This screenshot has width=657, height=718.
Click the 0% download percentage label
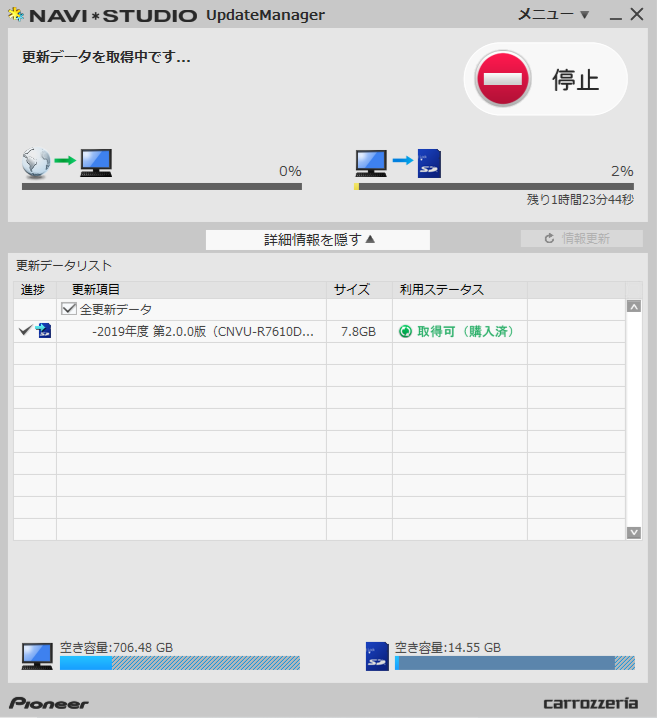point(290,171)
